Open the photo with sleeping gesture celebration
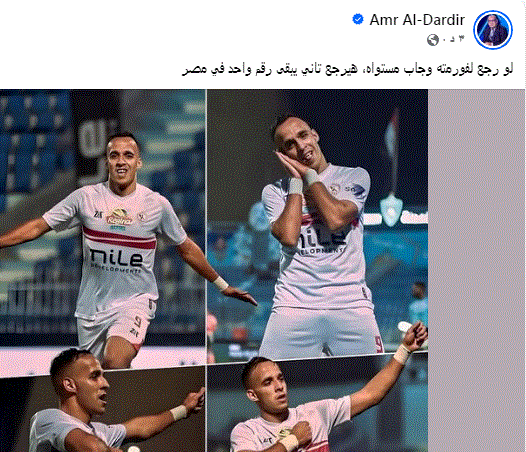The image size is (526, 452). (317, 223)
